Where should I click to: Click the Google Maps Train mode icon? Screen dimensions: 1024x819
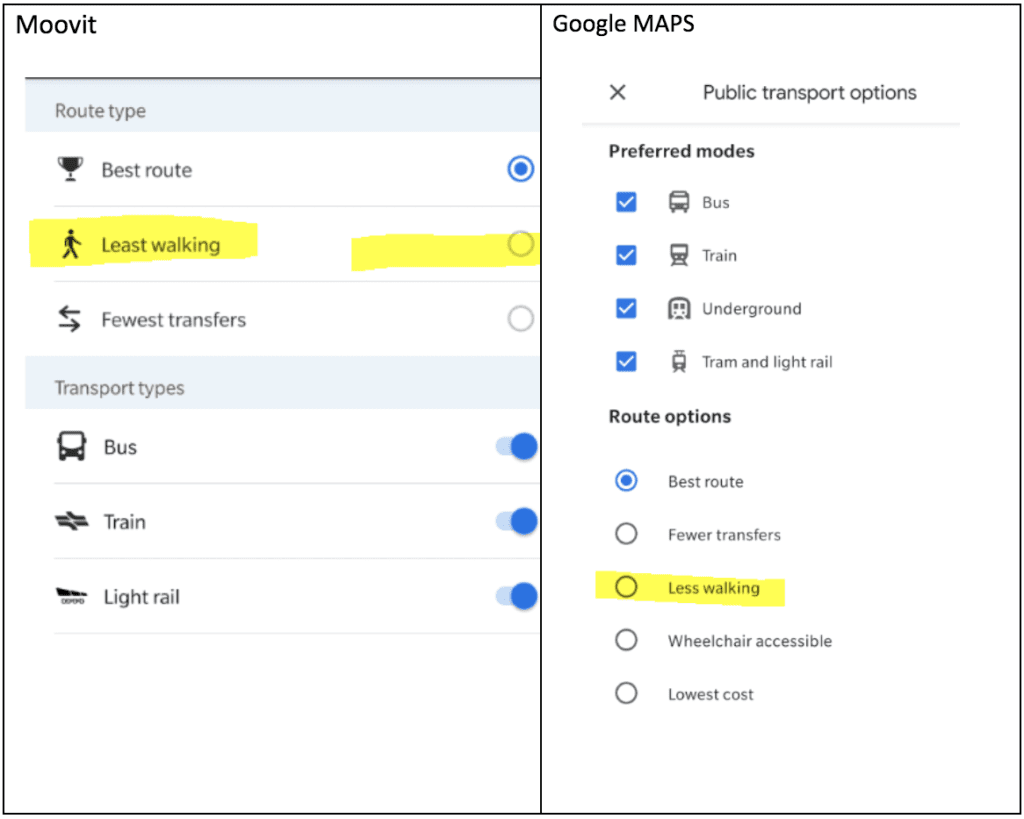(x=679, y=255)
